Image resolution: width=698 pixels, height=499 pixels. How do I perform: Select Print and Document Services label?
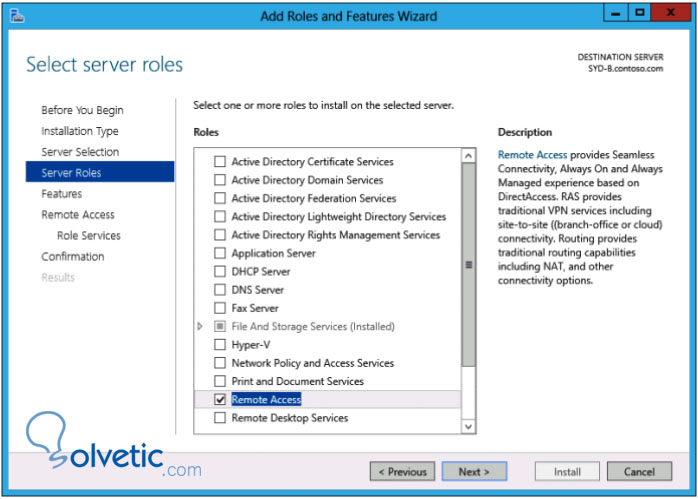pyautogui.click(x=297, y=381)
